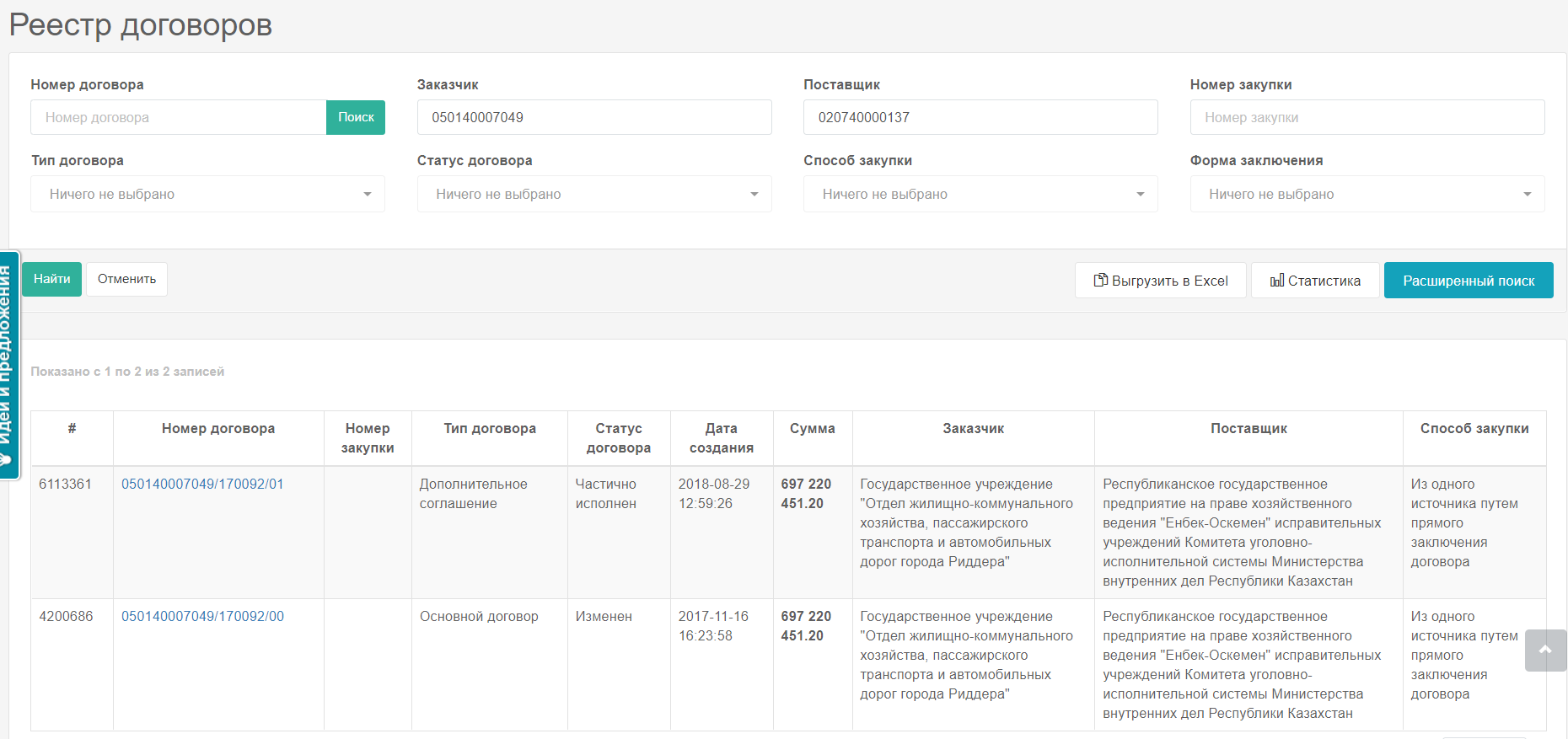Viewport: 1568px width, 739px height.
Task: Click the Статус договора column header
Action: tap(619, 438)
